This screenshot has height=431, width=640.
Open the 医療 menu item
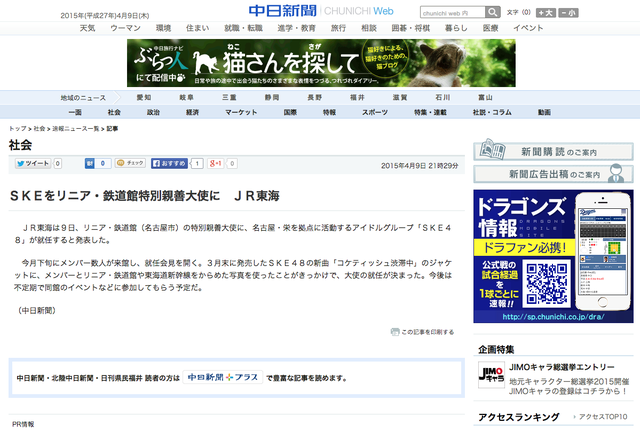tap(490, 28)
